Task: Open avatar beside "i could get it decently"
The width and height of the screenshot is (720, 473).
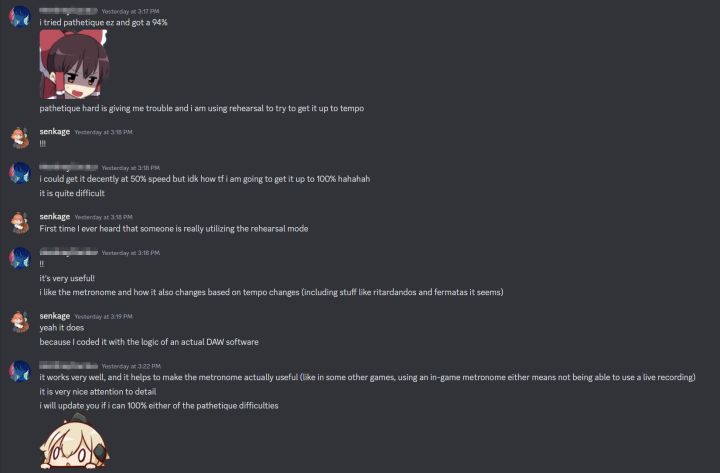Action: point(18,173)
